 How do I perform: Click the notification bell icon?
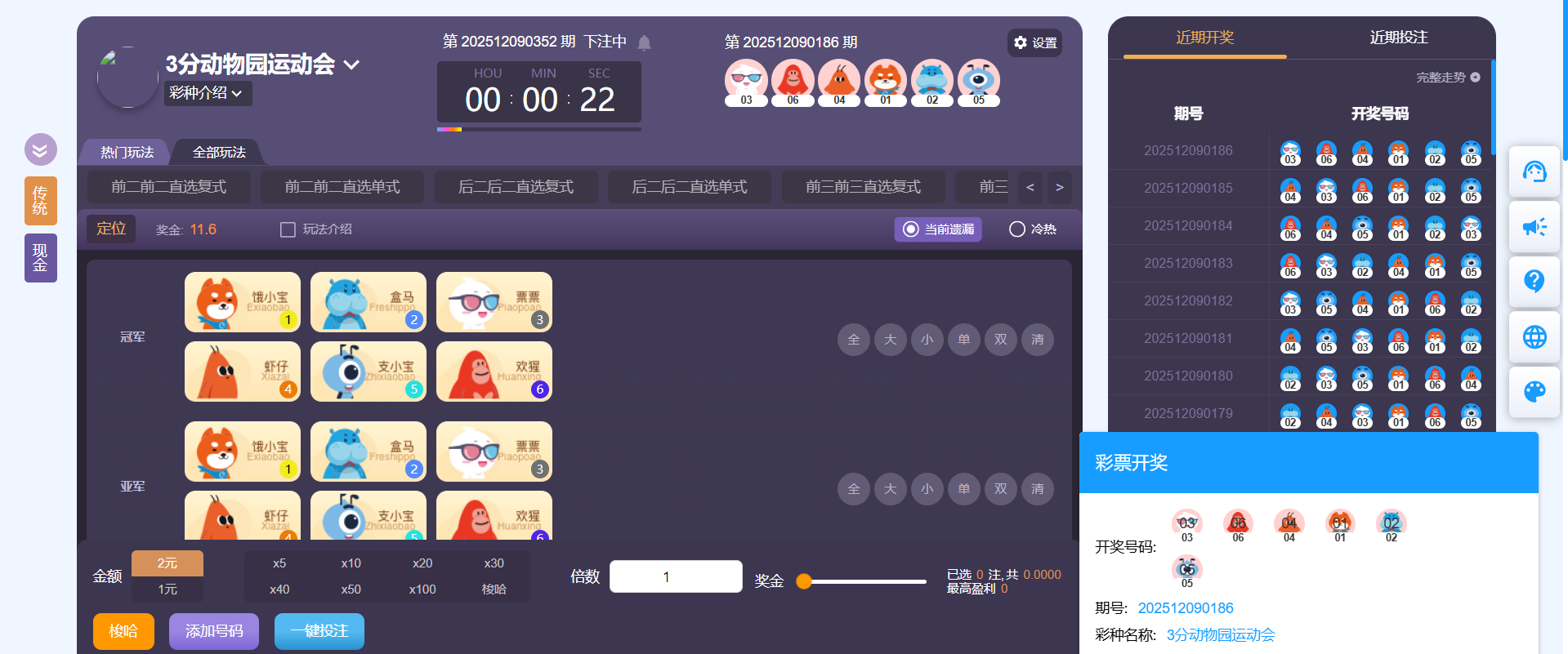[x=644, y=42]
